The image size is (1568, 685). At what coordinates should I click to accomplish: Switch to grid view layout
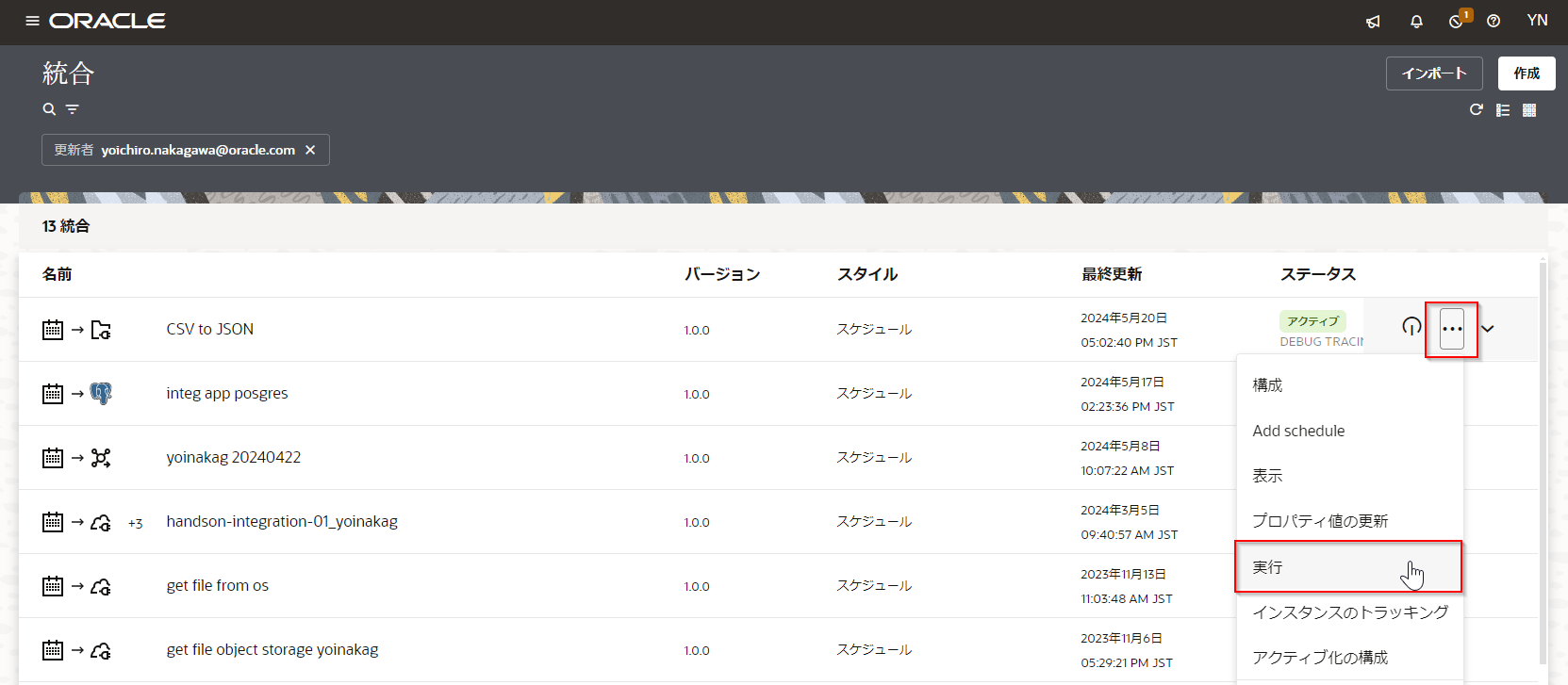point(1529,110)
